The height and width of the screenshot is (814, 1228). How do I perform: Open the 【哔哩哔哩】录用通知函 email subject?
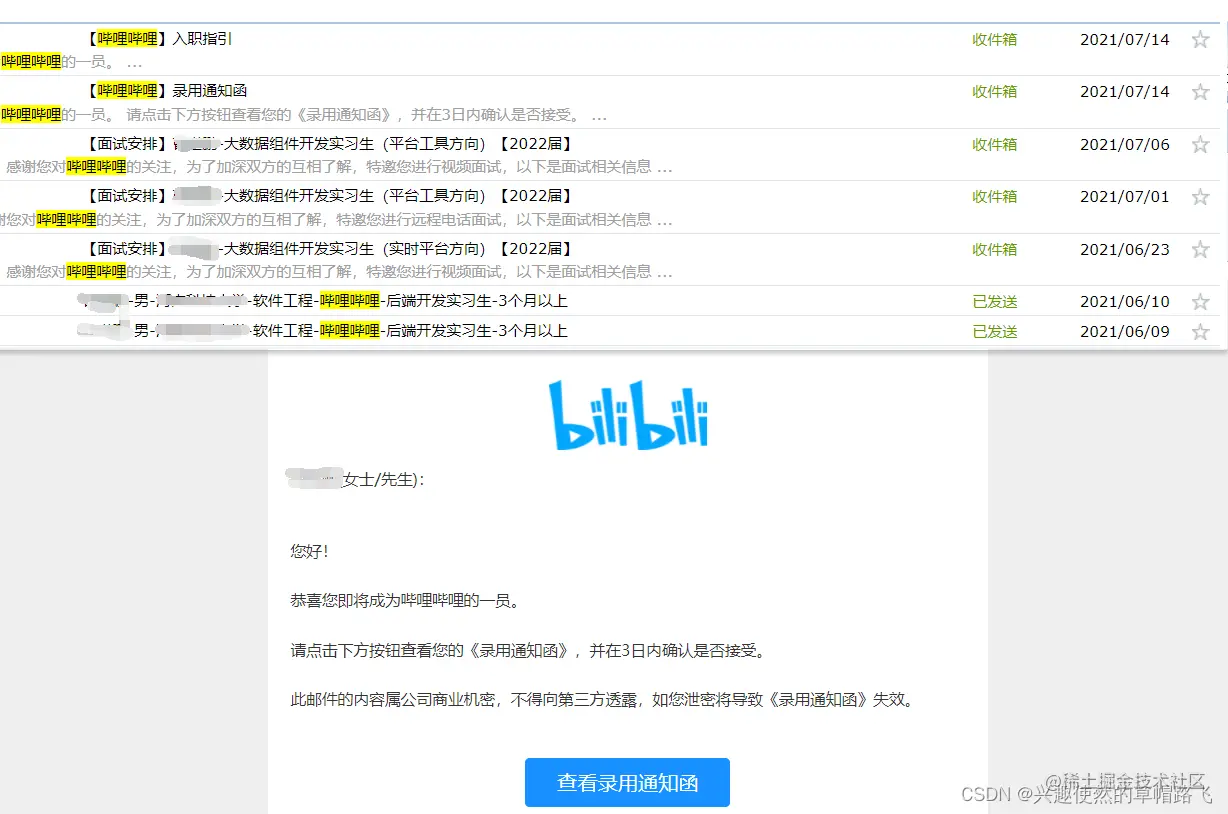tap(167, 91)
